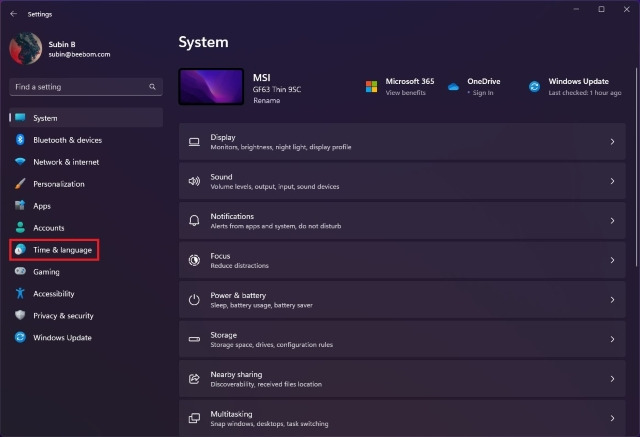Click the Personalization paintbrush icon
Image resolution: width=640 pixels, height=437 pixels.
point(20,184)
